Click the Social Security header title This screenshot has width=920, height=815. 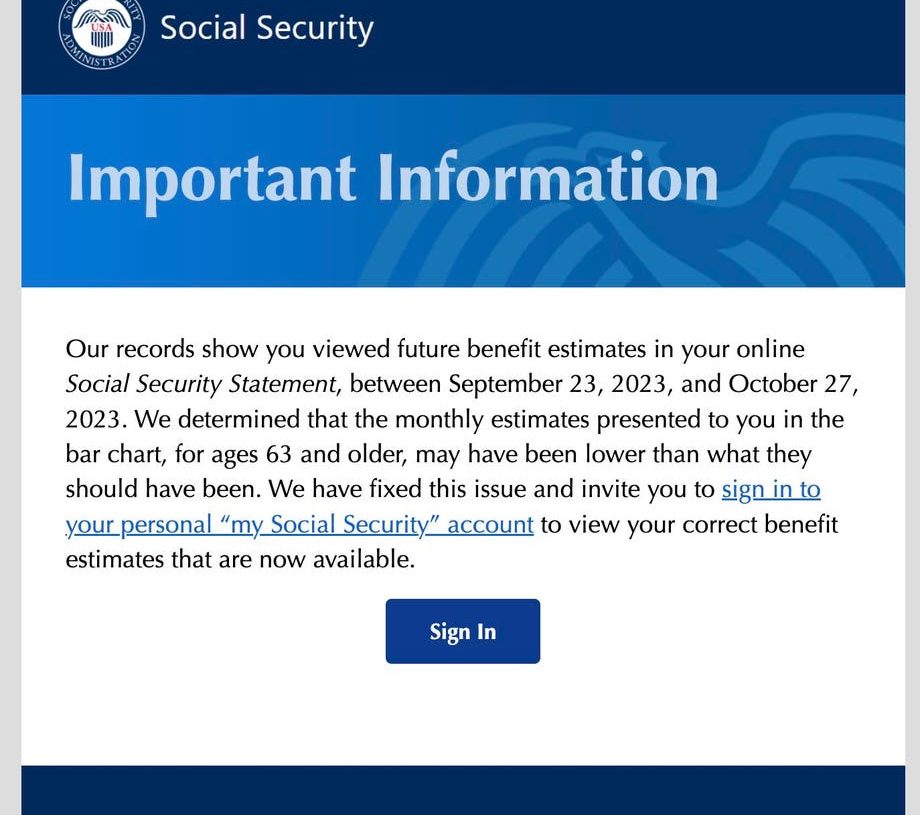tap(267, 28)
